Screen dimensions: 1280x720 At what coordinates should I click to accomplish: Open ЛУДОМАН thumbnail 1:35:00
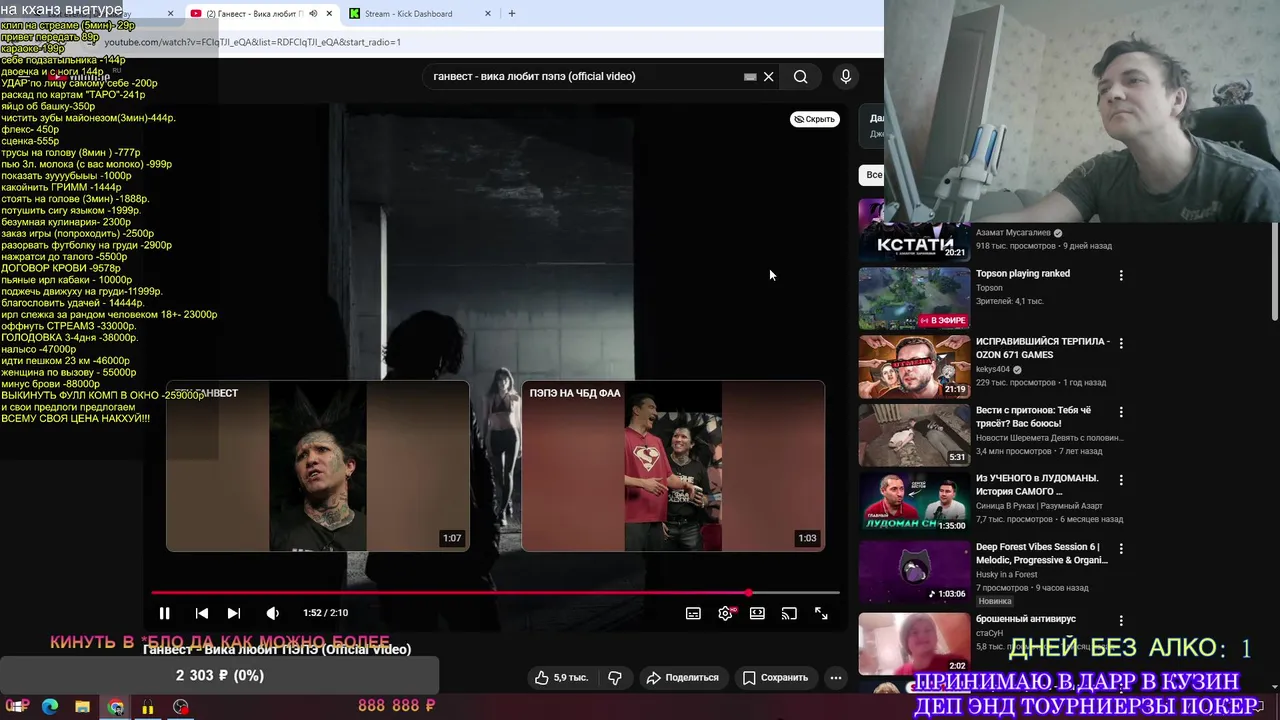(x=914, y=503)
